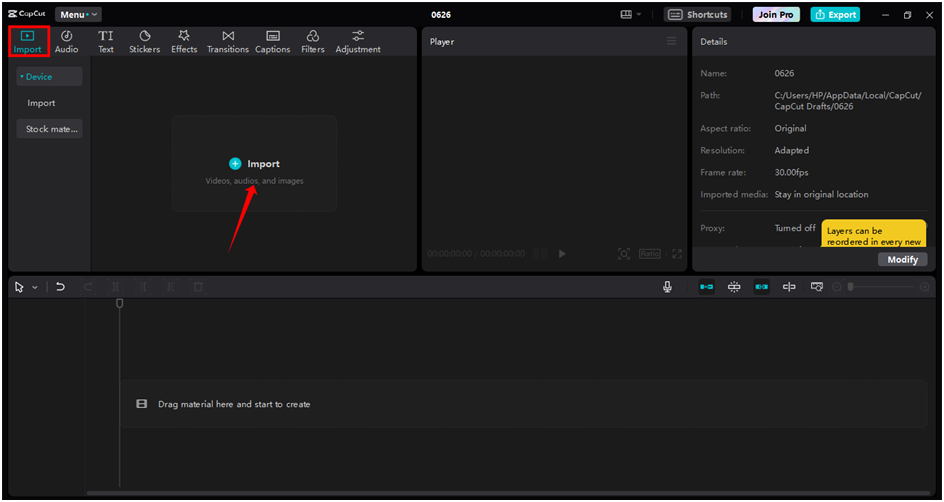Click the draft Path value text
This screenshot has width=944, height=502.
[848, 101]
